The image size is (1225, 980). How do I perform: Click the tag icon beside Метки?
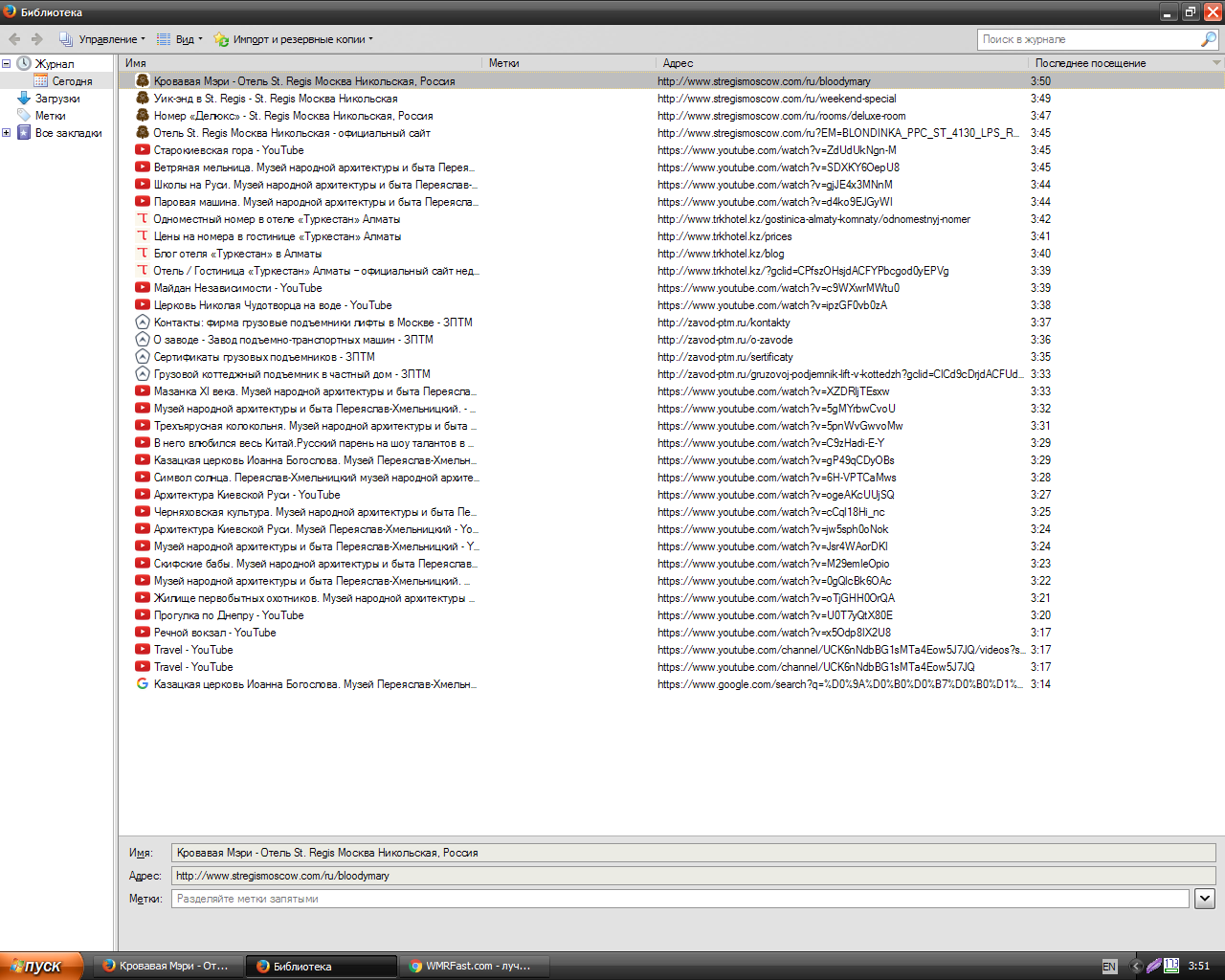coord(24,115)
